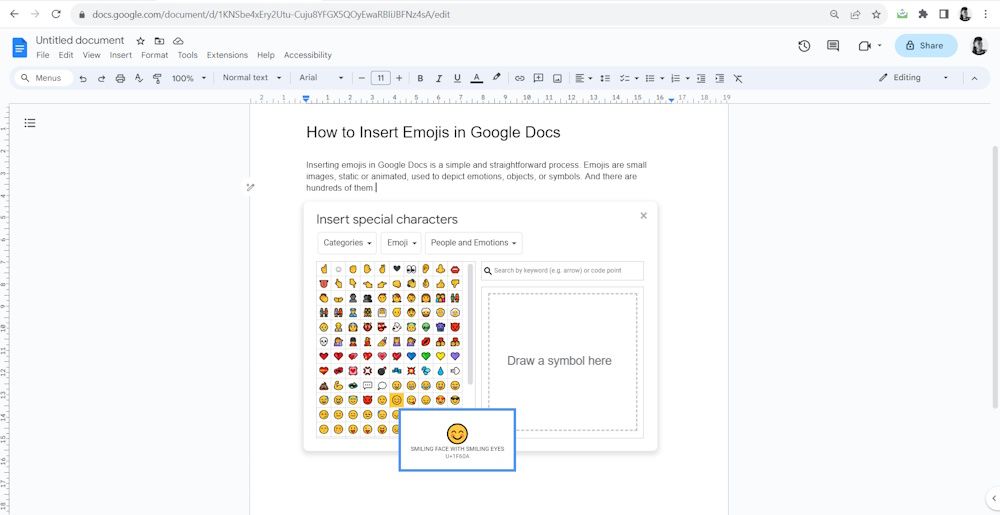Close the Insert special characters dialog
The image size is (1000, 515).
(x=643, y=215)
